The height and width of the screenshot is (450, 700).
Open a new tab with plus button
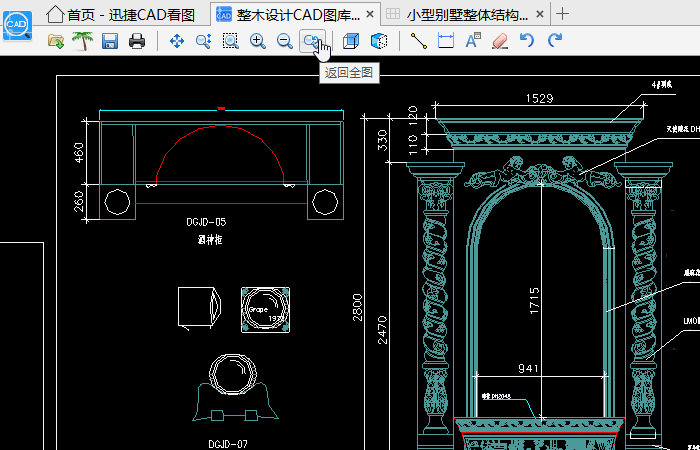pos(562,14)
